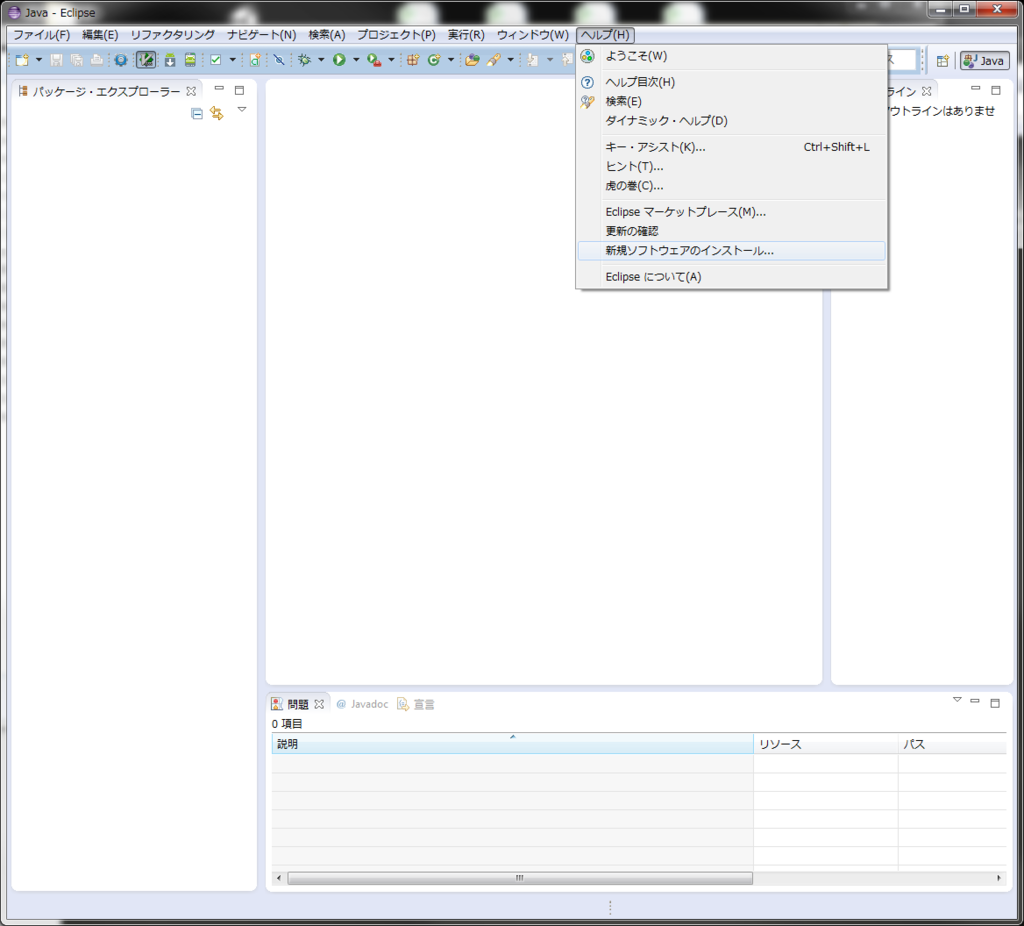Open the Run configurations dropdown arrow
The image size is (1024, 926).
(356, 60)
